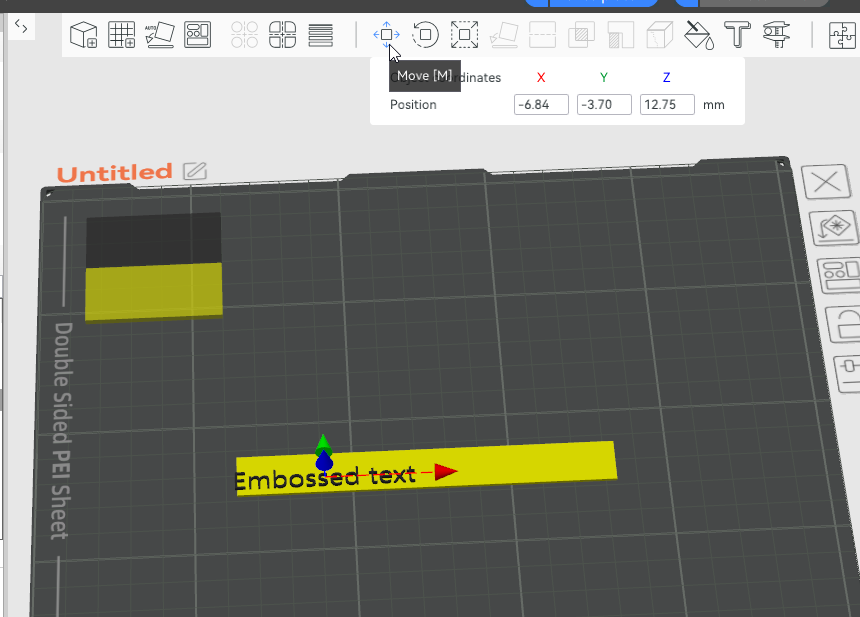The height and width of the screenshot is (617, 860).
Task: Activate the Measure caliper tool
Action: click(x=776, y=35)
